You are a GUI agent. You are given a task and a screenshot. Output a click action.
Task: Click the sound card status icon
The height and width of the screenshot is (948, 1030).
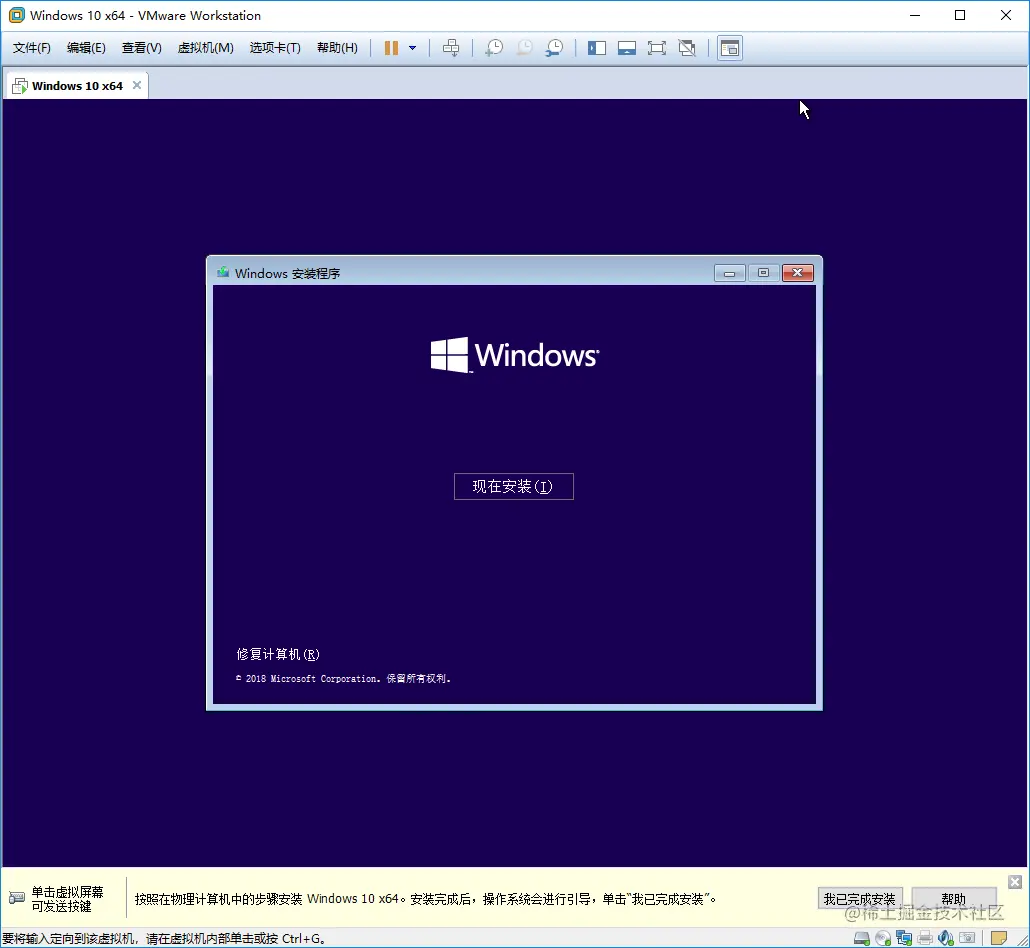tap(946, 938)
